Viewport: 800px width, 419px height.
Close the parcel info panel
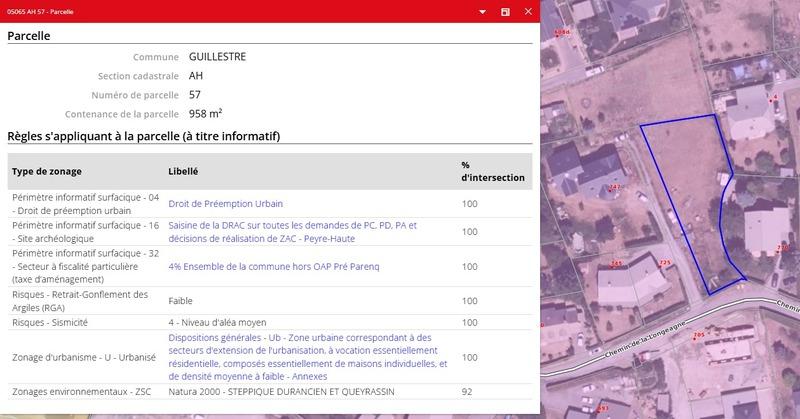click(527, 11)
